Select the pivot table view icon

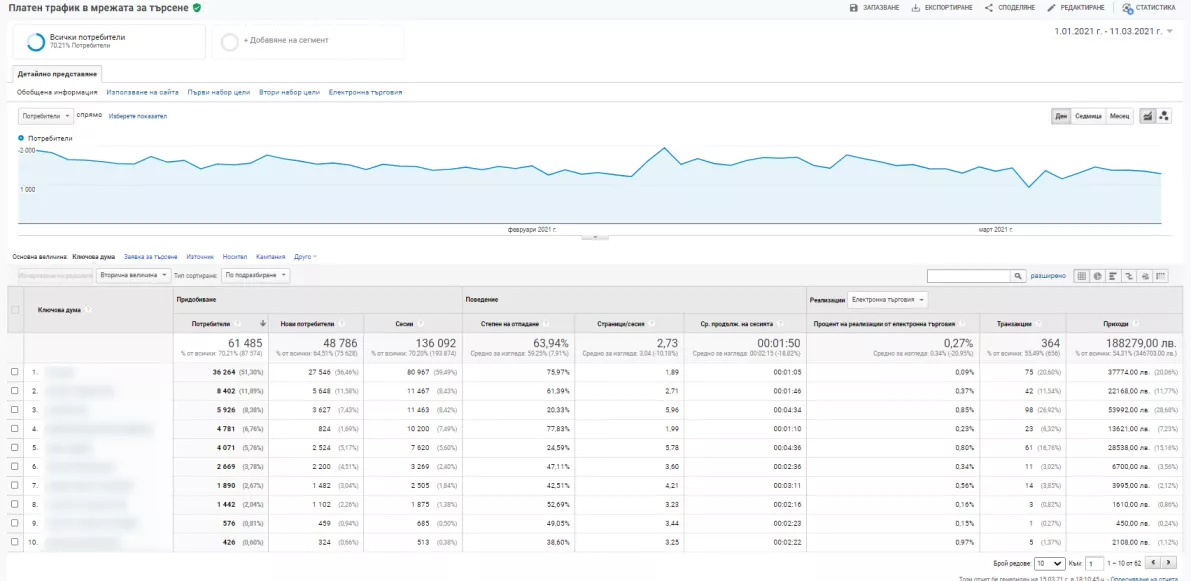[x=1160, y=276]
